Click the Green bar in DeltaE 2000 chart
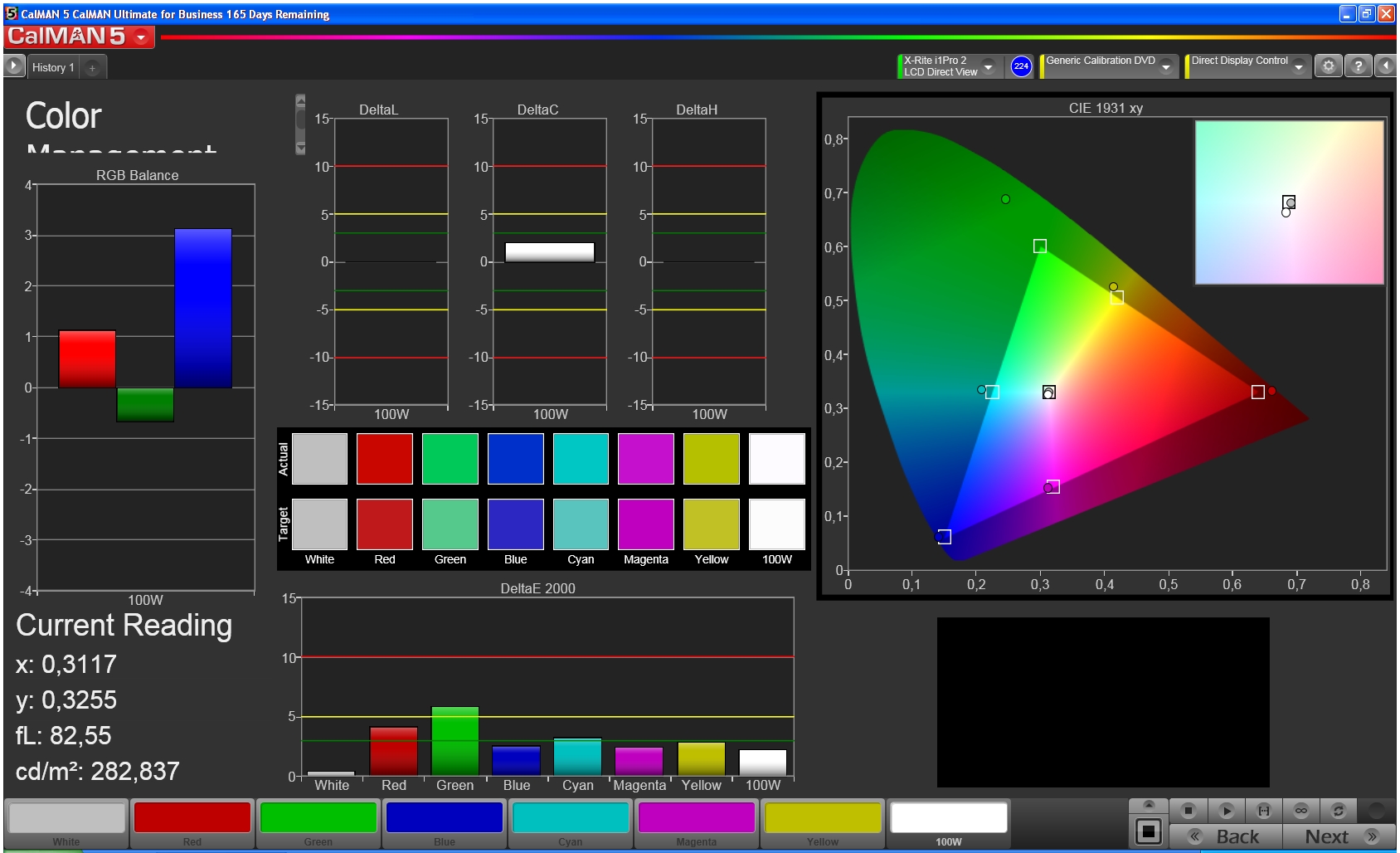 (x=455, y=741)
